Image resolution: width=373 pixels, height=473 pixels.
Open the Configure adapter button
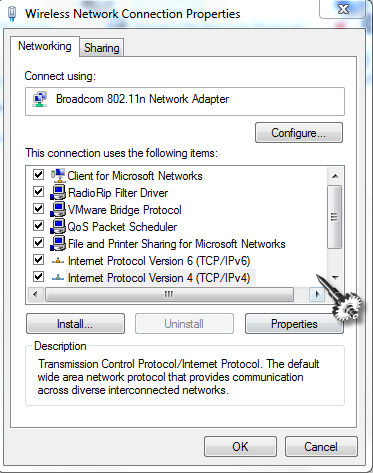point(299,133)
